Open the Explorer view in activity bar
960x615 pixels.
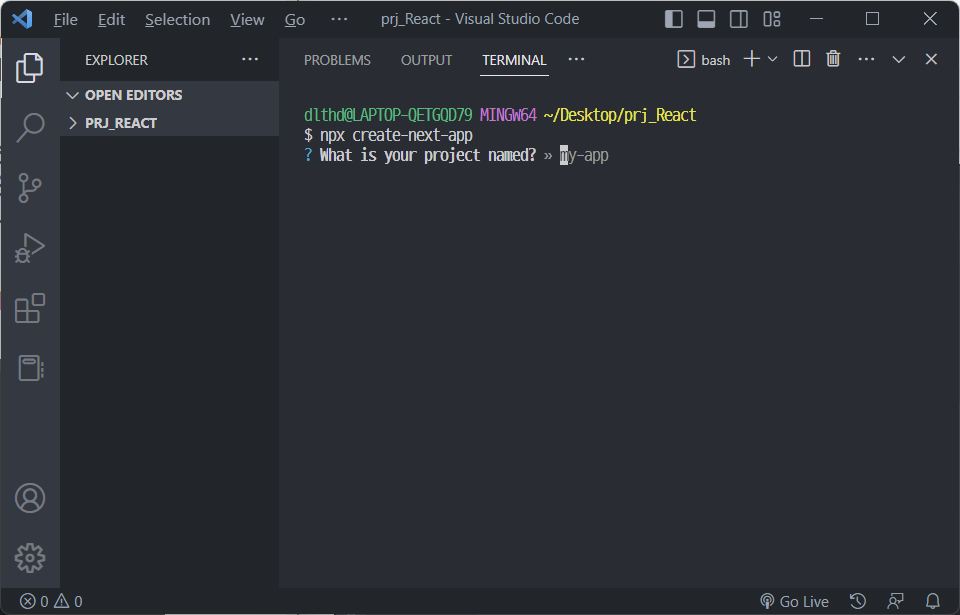click(x=29, y=67)
